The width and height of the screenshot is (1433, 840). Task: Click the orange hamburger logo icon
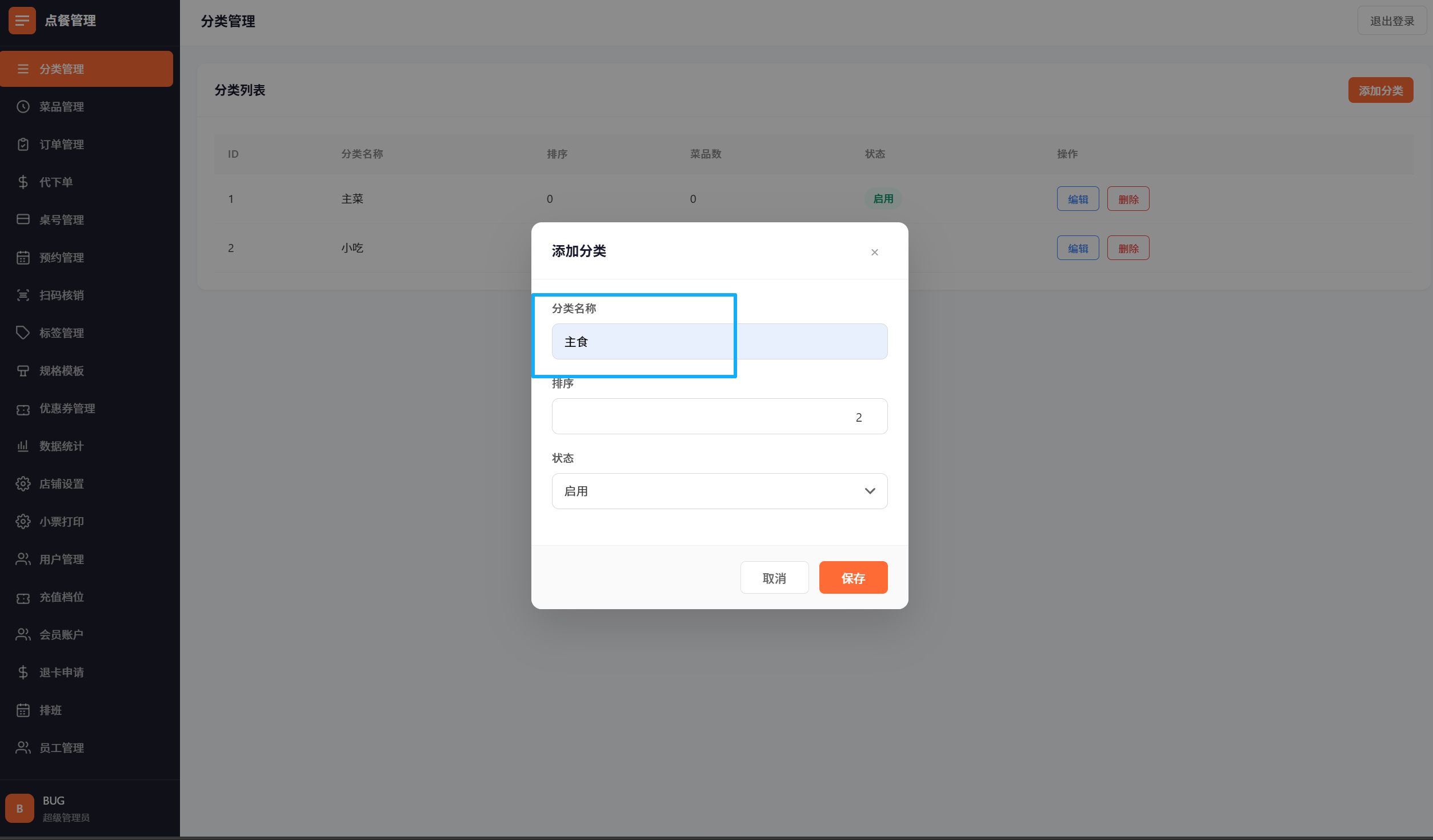tap(22, 21)
